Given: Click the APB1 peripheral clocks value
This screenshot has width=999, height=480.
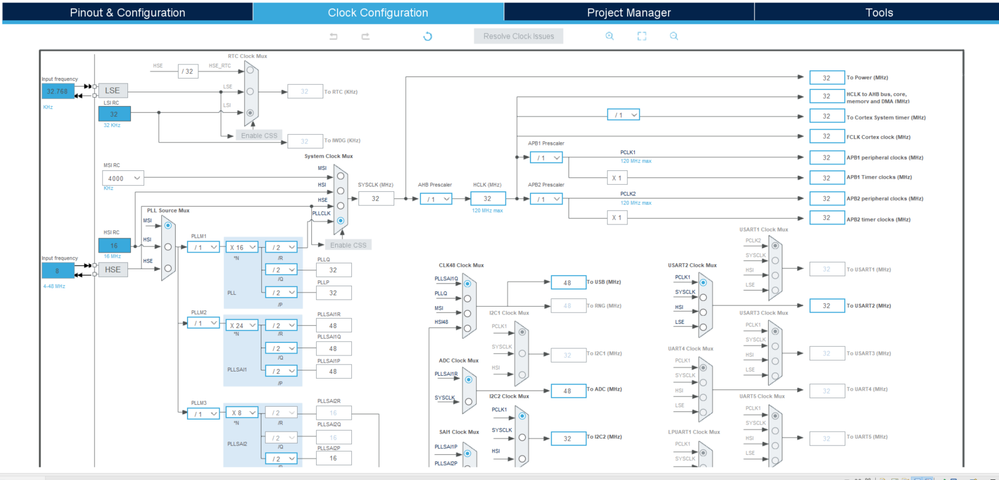Looking at the screenshot, I should [827, 157].
